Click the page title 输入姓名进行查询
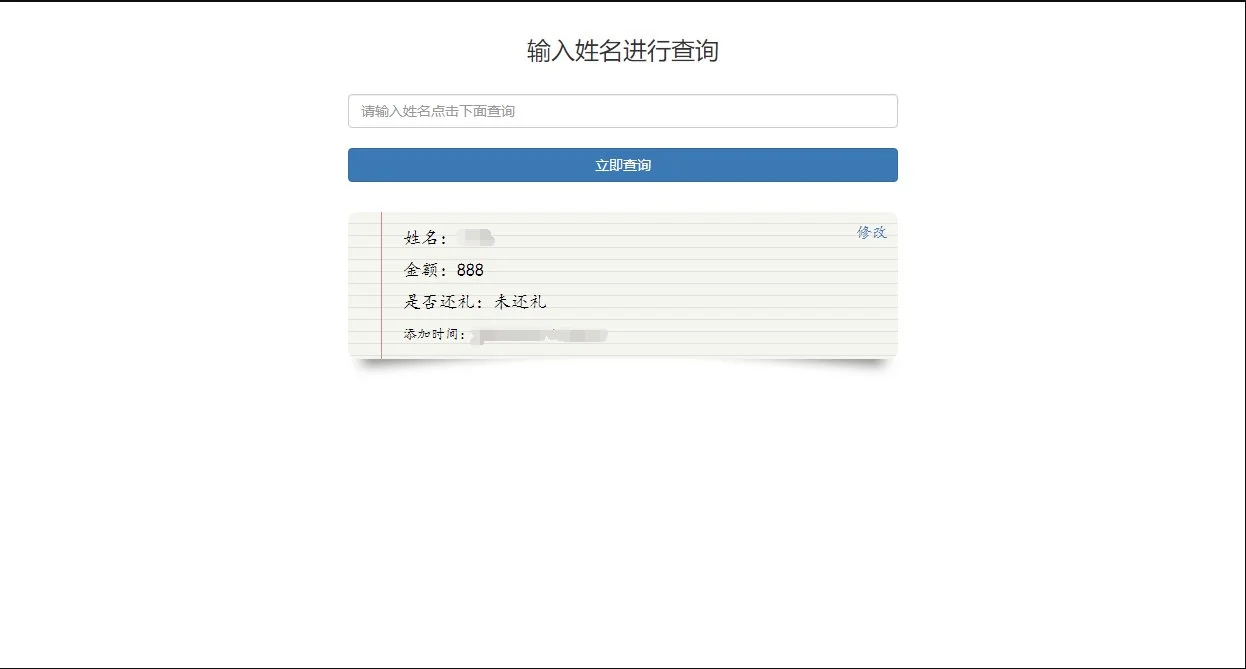Screen dimensions: 1246x669 pyautogui.click(x=623, y=50)
